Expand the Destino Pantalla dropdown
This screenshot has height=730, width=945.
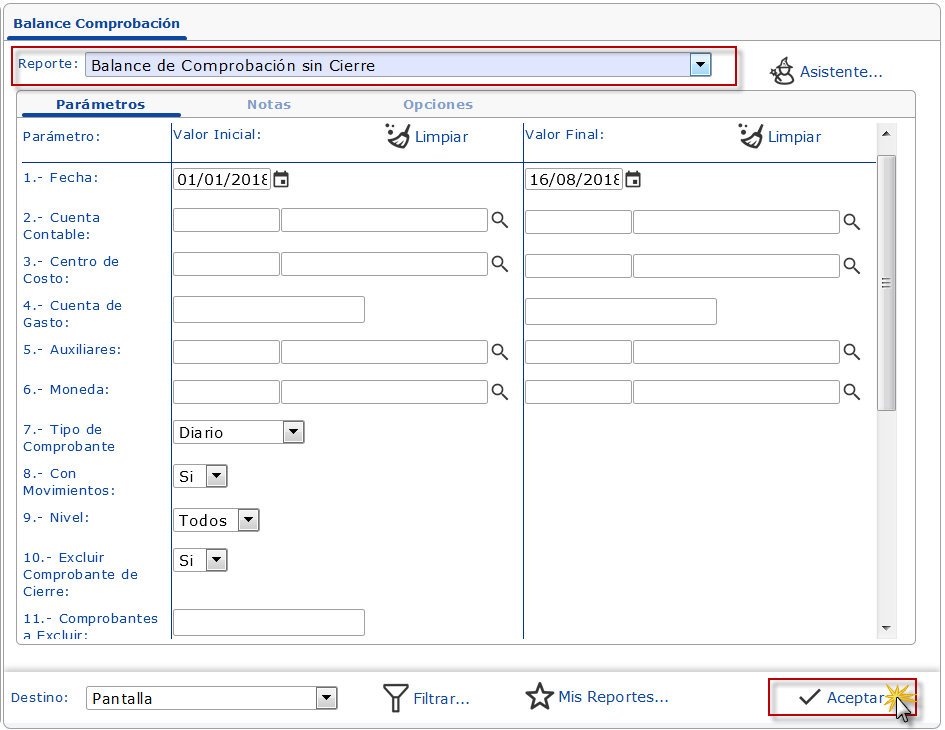(x=326, y=698)
